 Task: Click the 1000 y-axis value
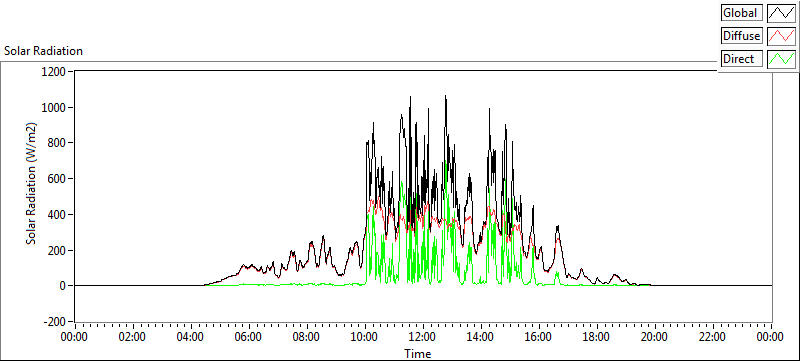(x=55, y=107)
